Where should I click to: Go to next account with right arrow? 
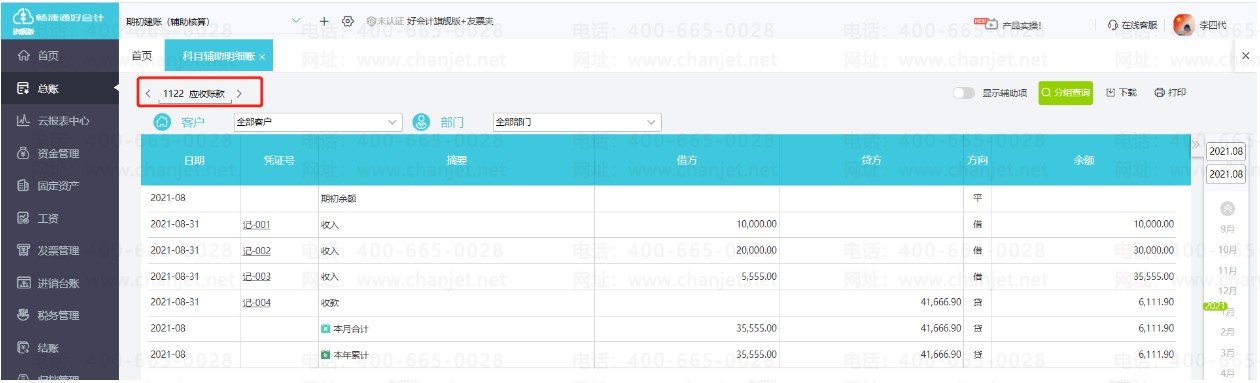coord(241,94)
